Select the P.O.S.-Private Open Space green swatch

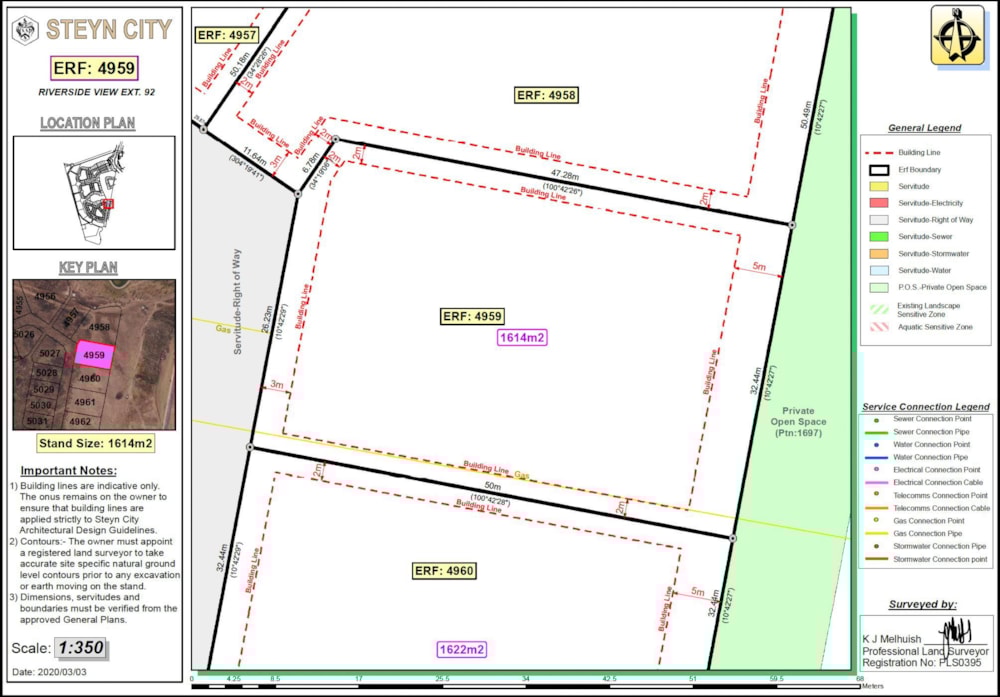[x=879, y=285]
